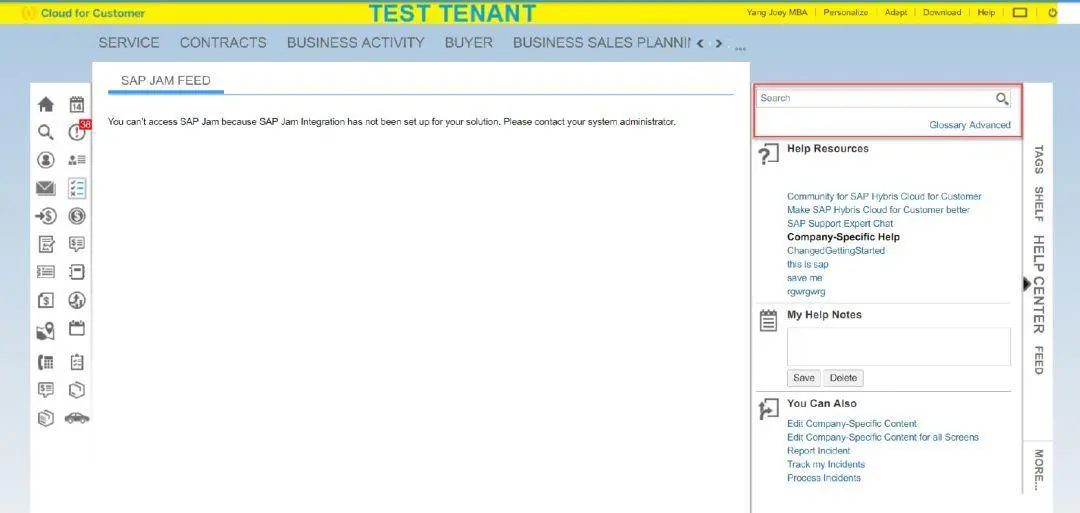Open the desk phone icon
The image size is (1080, 513).
(45, 362)
